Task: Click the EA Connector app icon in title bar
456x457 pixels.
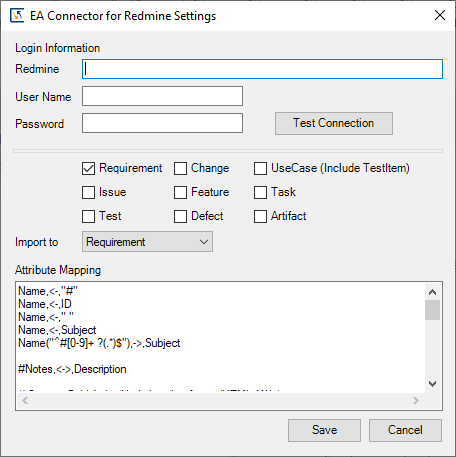Action: pyautogui.click(x=17, y=16)
